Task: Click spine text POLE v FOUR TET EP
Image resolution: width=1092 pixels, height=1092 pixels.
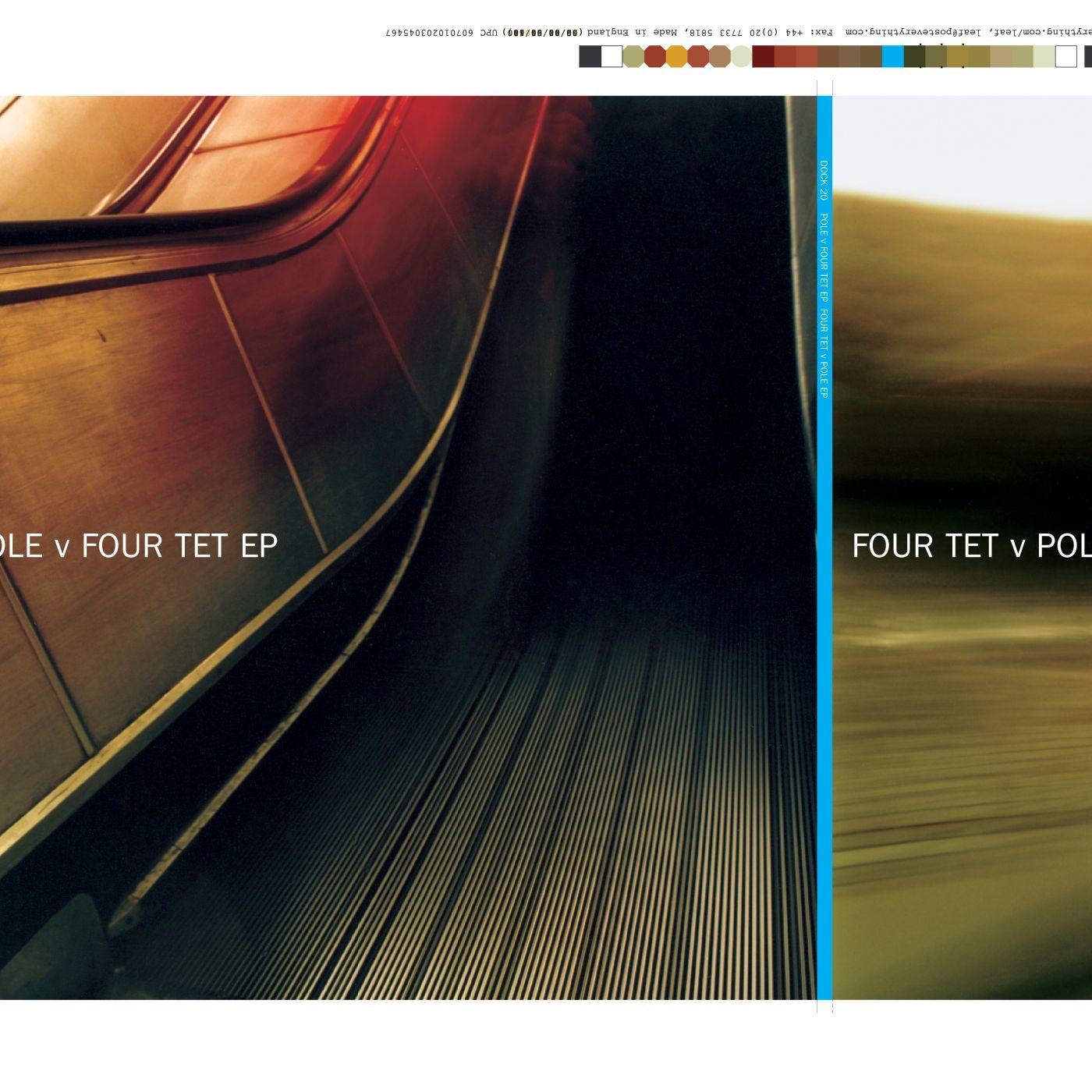Action: click(824, 257)
